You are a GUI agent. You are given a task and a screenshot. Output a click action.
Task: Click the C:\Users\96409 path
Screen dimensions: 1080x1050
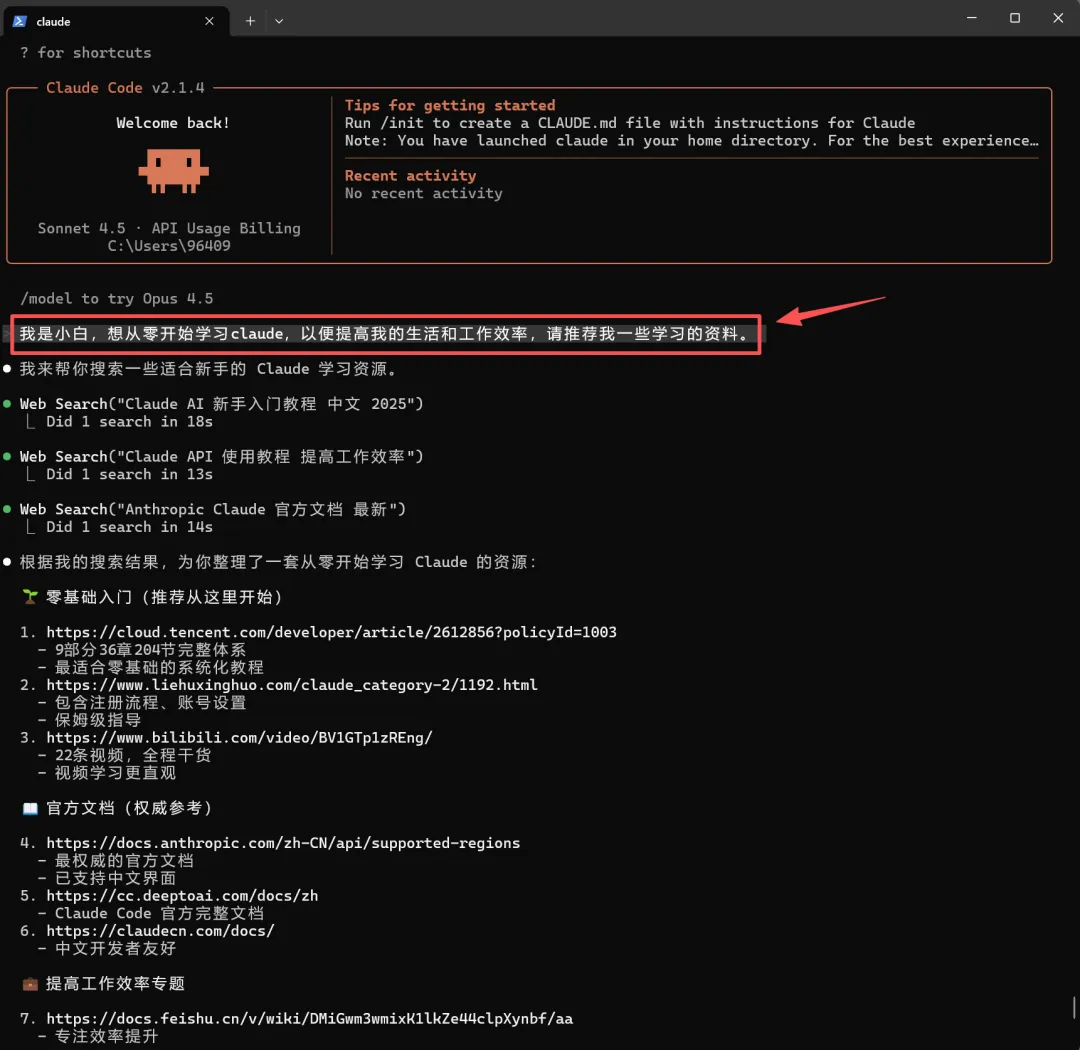pyautogui.click(x=169, y=245)
